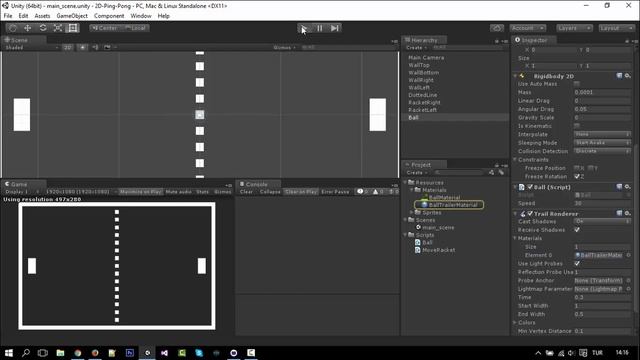Open Trail Renderer gear settings
Screen dimensions: 640x360
[628, 213]
